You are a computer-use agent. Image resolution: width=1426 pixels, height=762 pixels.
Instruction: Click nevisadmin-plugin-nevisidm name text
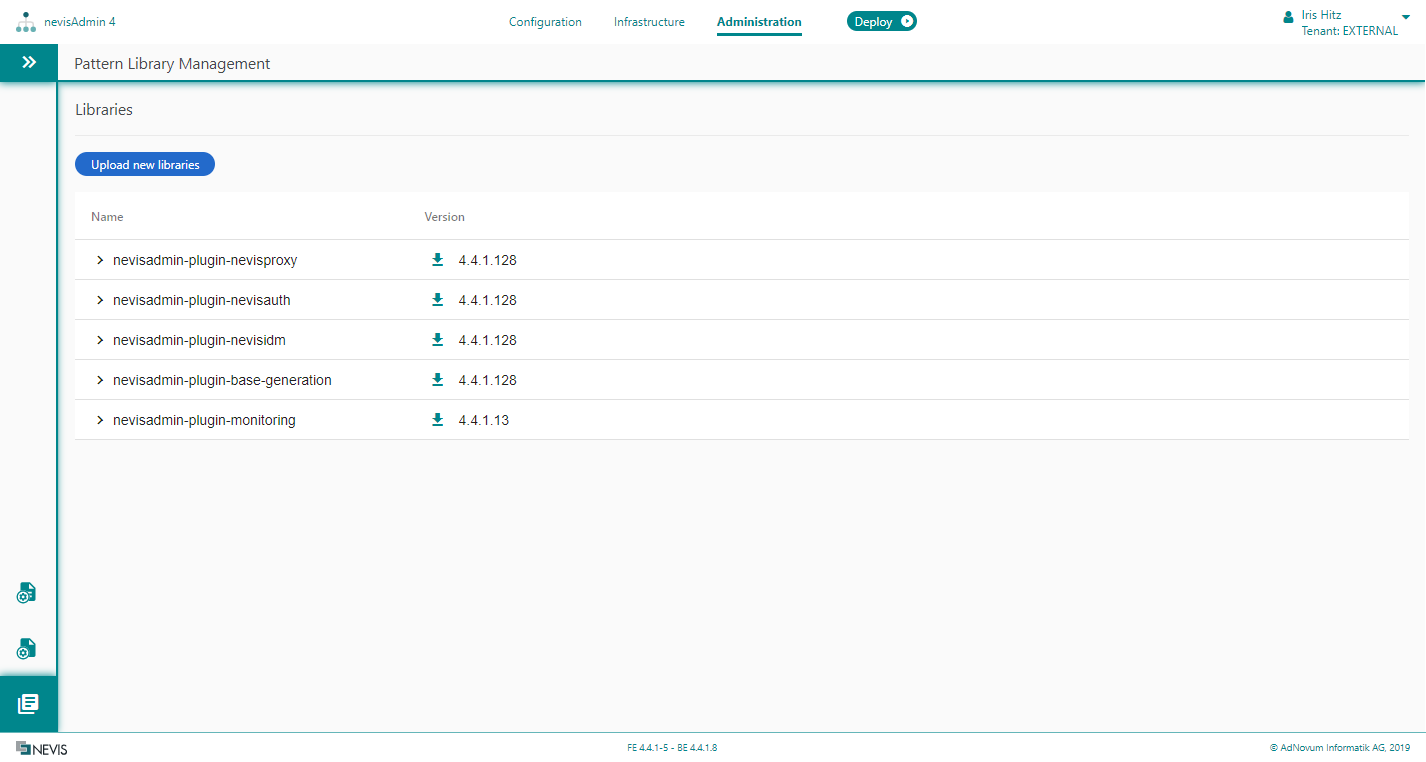coord(199,340)
